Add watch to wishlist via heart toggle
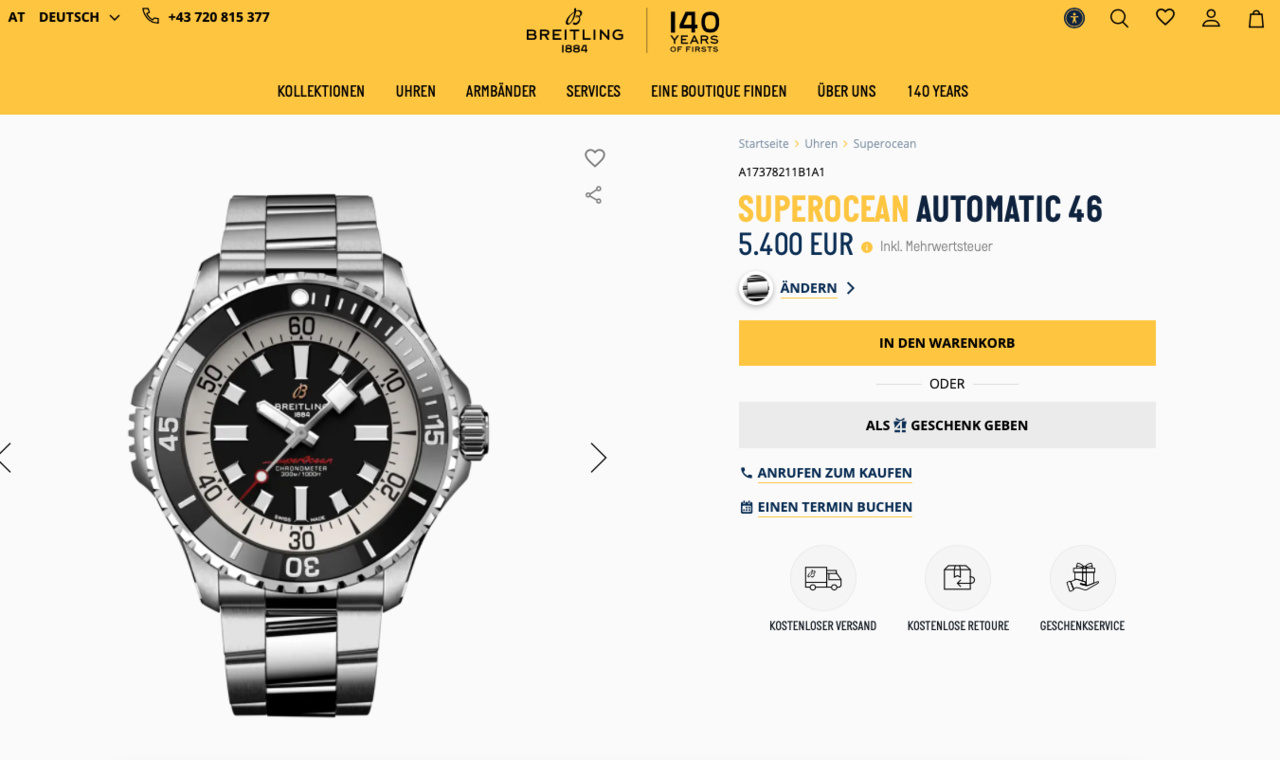This screenshot has width=1280, height=760. (595, 158)
